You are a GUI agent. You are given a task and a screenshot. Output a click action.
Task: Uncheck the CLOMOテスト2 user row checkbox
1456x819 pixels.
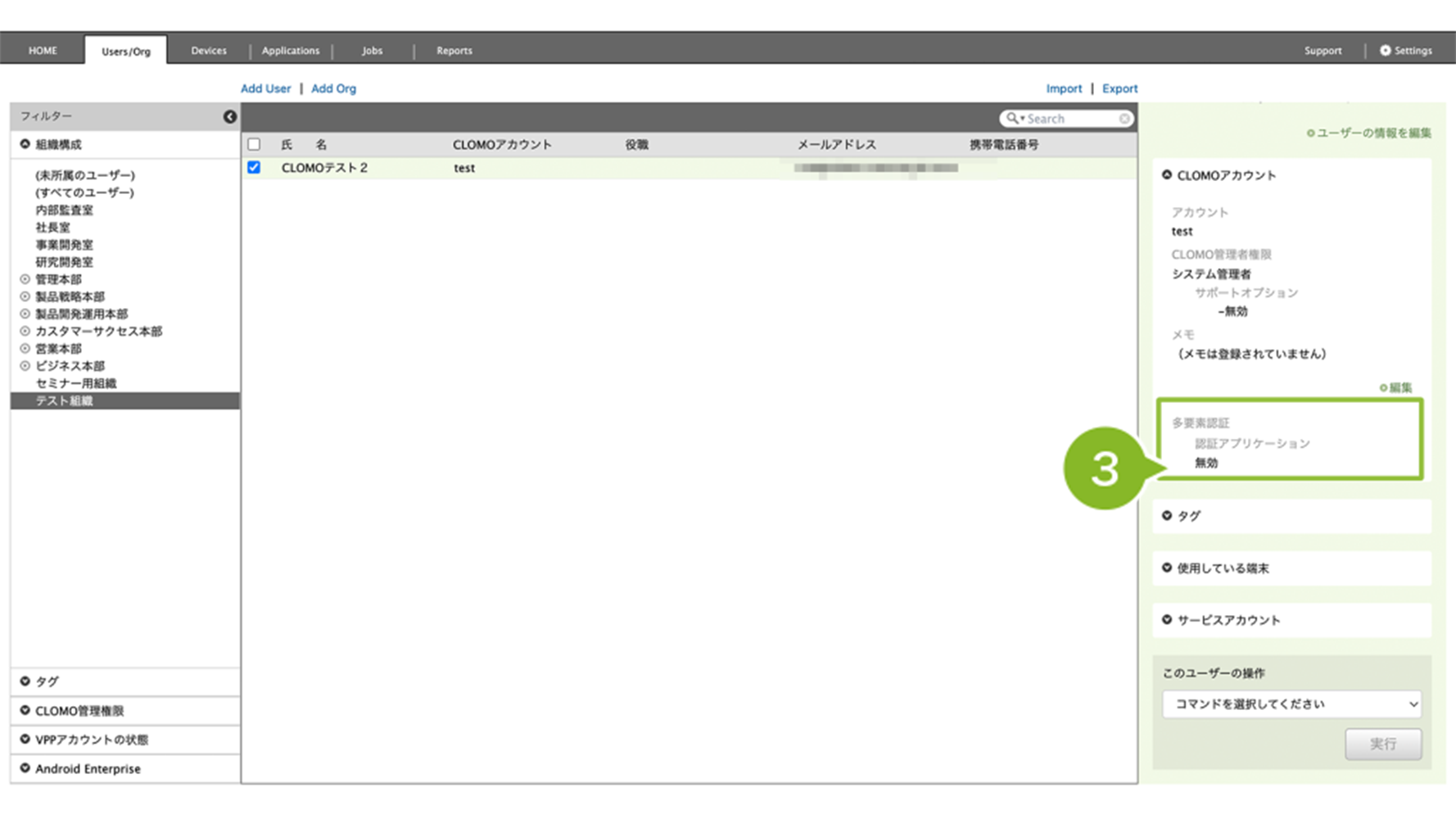[254, 168]
